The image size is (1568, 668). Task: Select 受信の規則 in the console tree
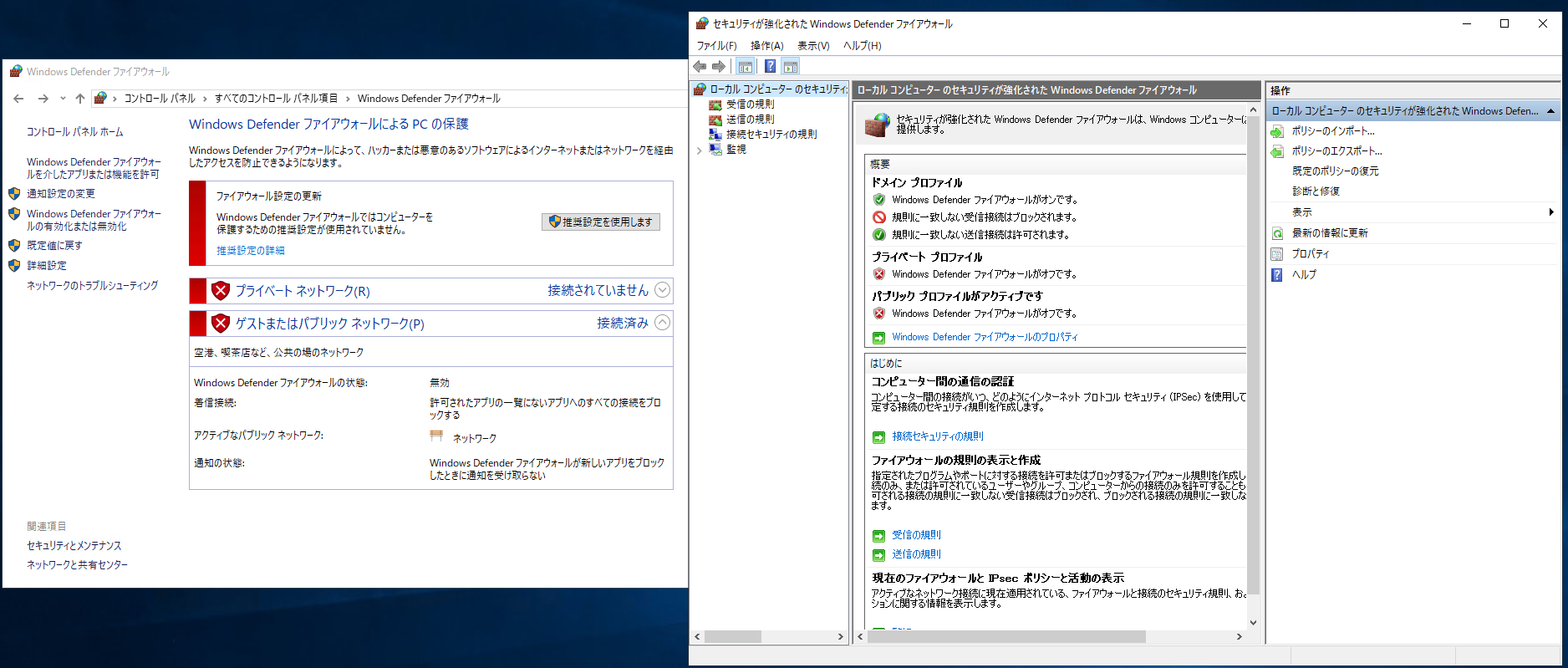pos(750,105)
